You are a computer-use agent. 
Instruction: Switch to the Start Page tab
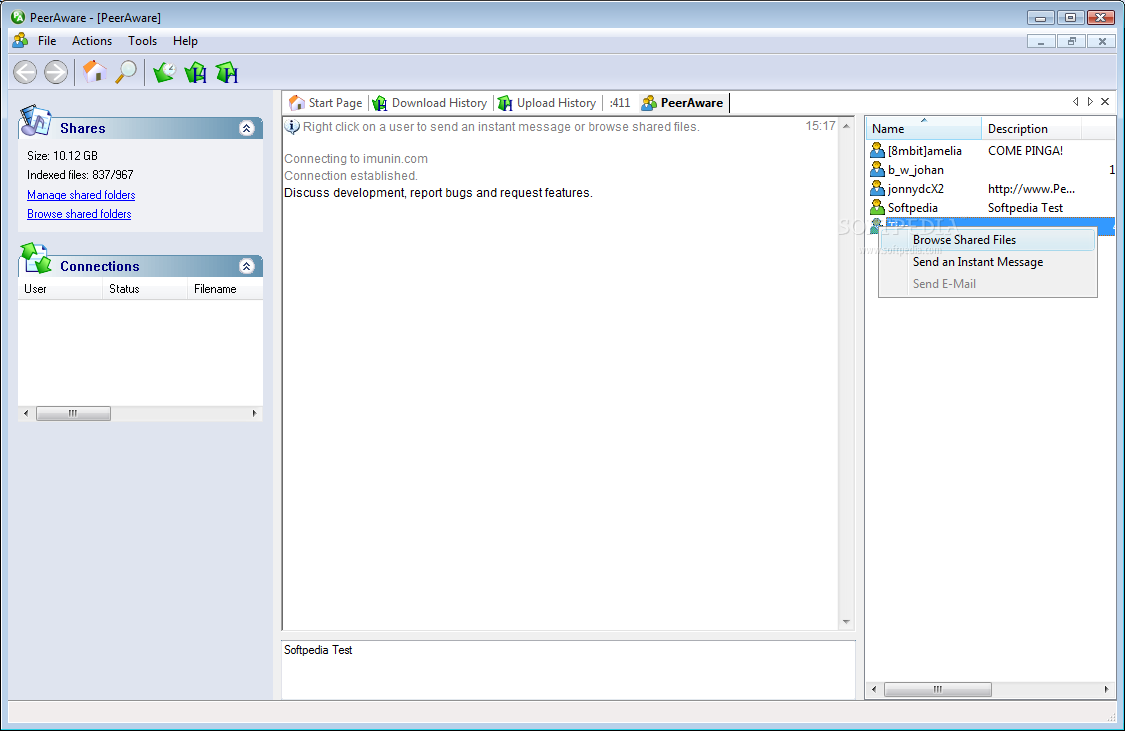tap(326, 103)
